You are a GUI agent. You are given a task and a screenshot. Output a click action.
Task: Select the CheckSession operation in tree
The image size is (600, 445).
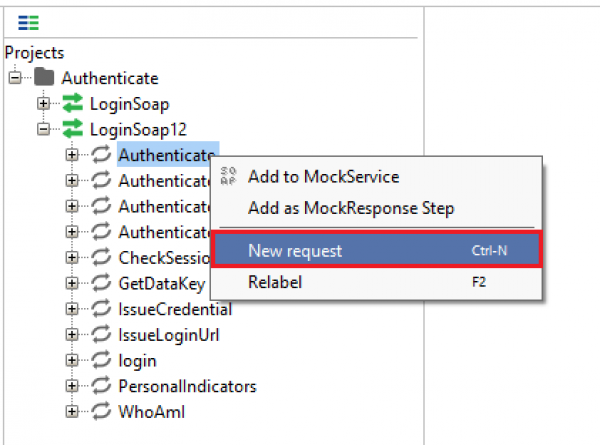(164, 258)
